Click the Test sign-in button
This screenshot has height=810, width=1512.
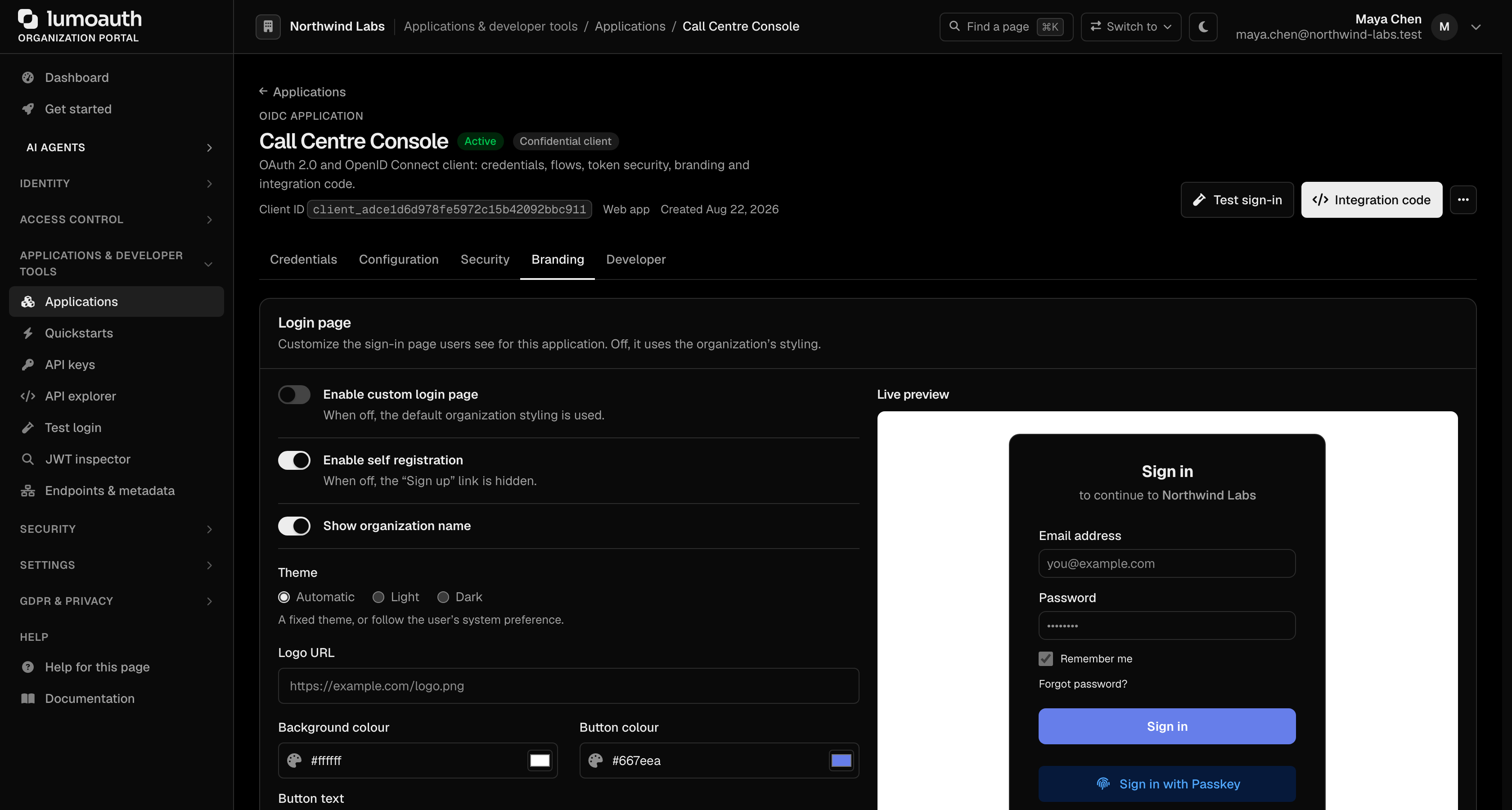1237,199
